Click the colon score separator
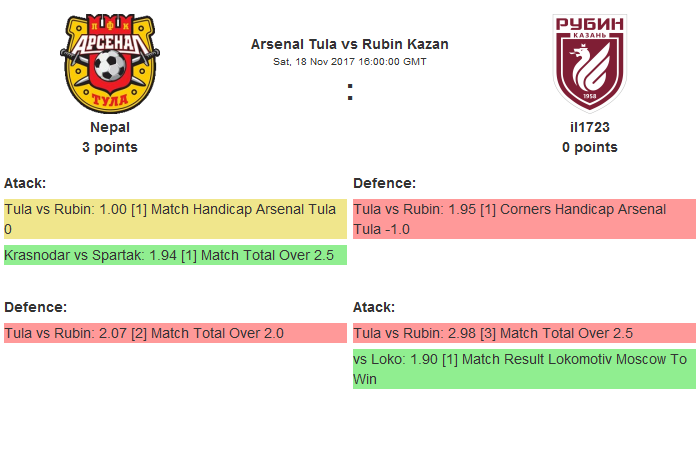The image size is (700, 460). (x=350, y=92)
